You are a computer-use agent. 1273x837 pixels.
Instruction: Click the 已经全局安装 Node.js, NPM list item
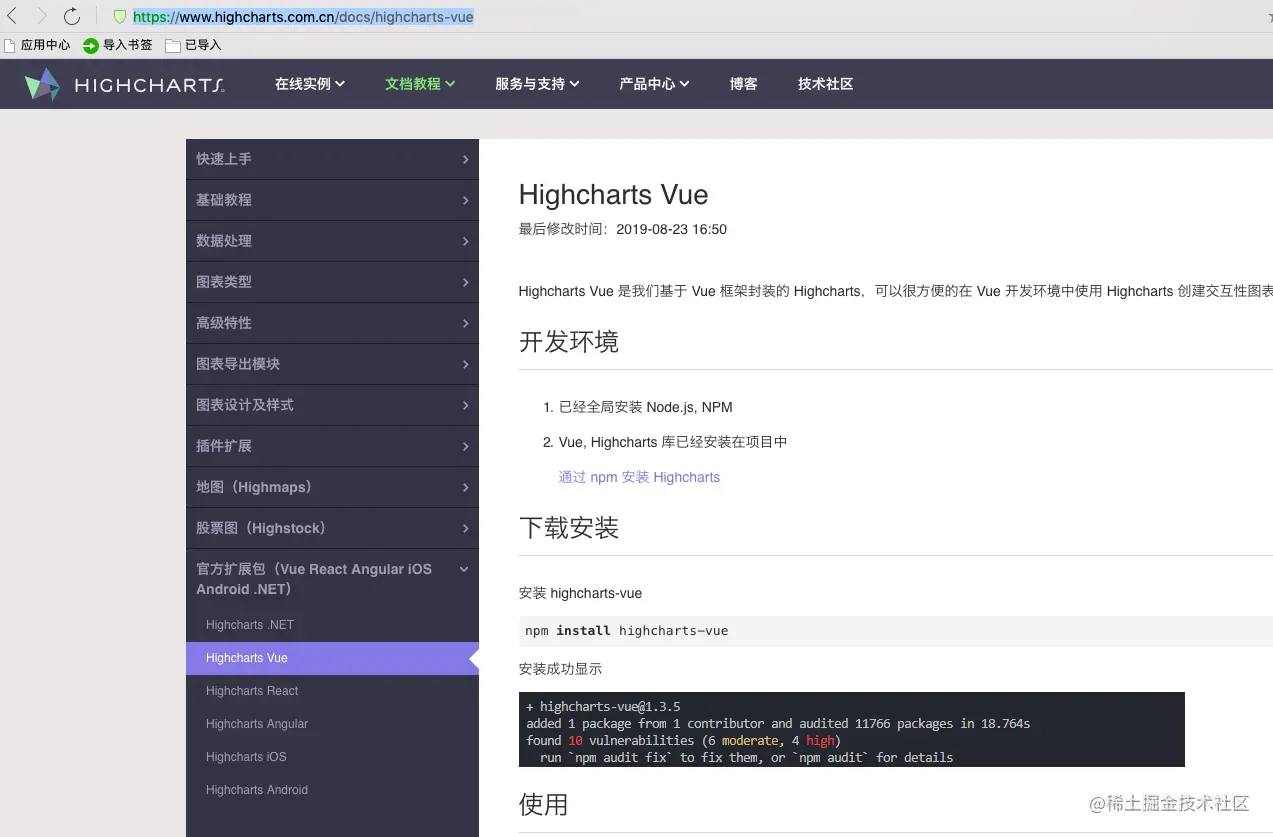[646, 407]
